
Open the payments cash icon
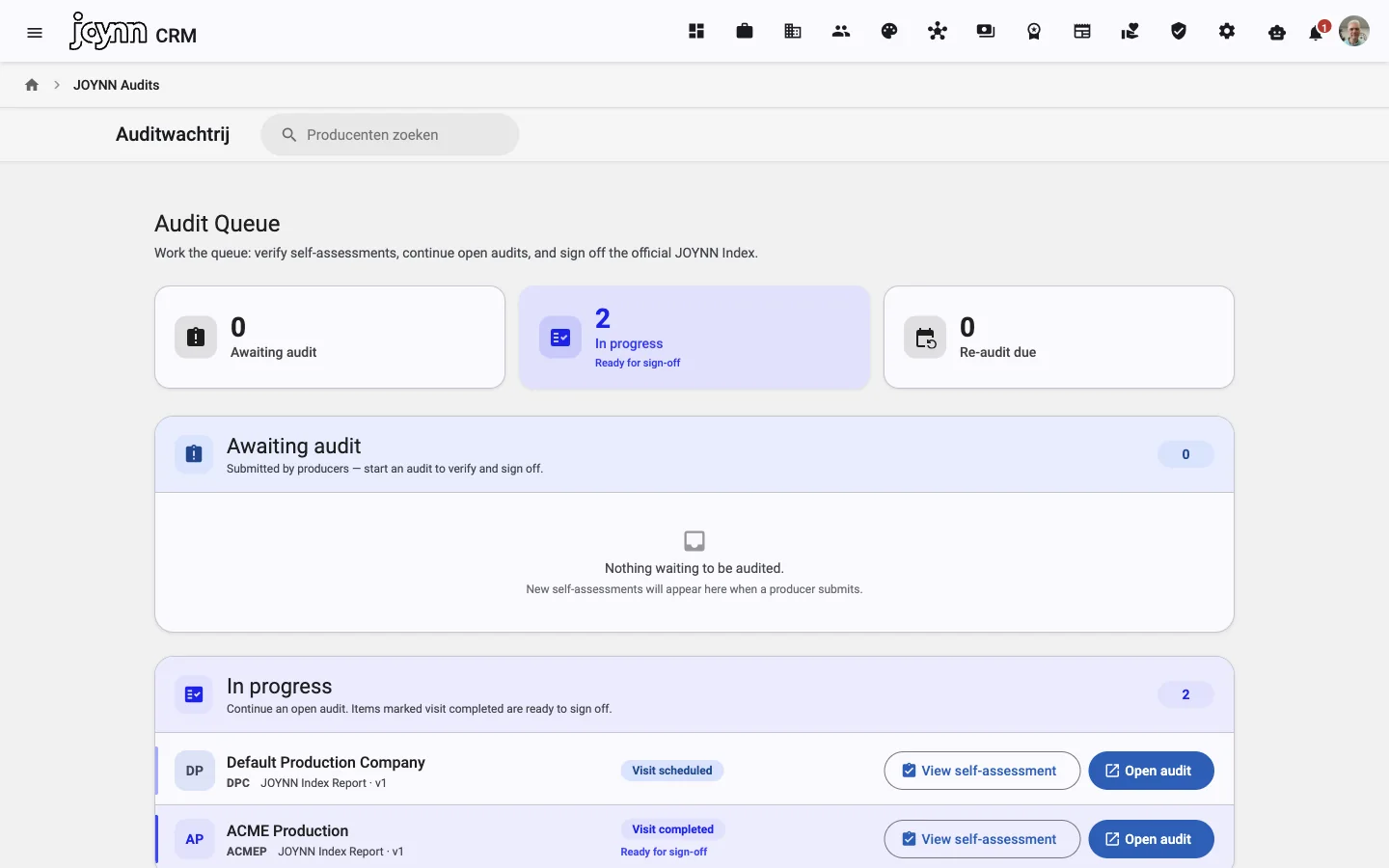point(986,32)
